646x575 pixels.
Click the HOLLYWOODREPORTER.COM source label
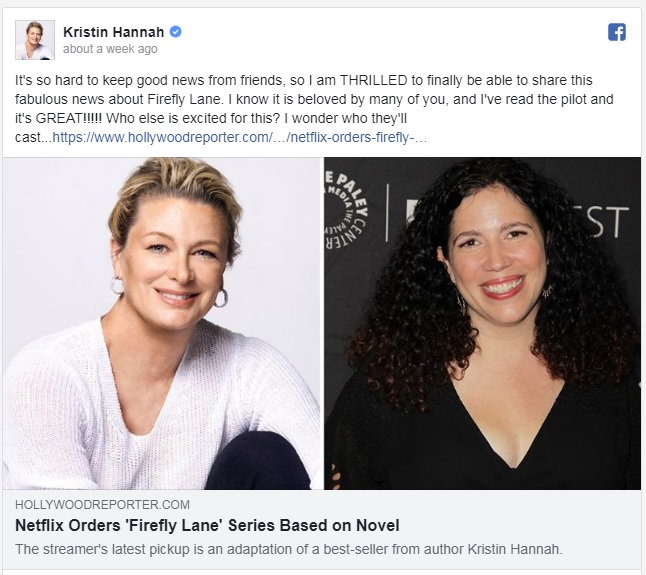coord(103,505)
